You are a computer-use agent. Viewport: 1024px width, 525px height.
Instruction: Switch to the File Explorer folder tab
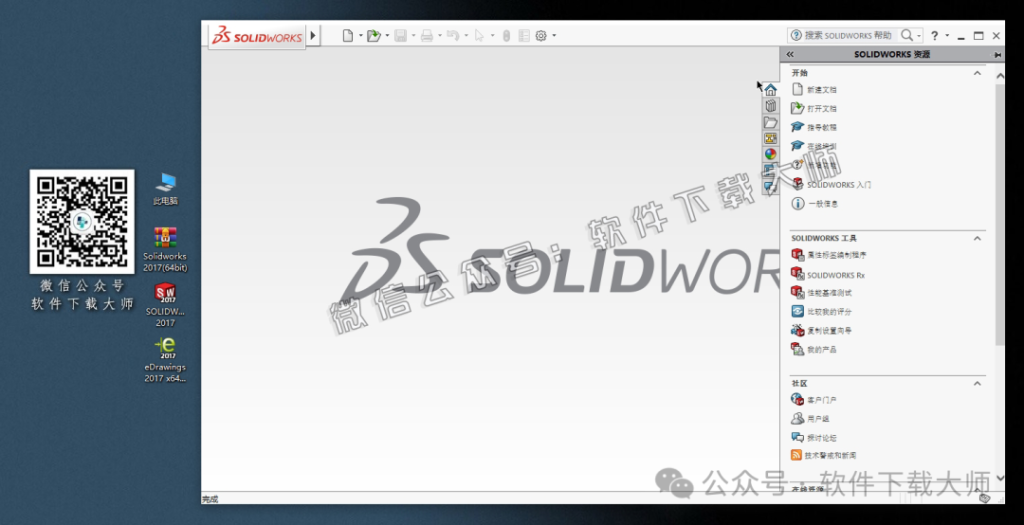click(x=771, y=122)
